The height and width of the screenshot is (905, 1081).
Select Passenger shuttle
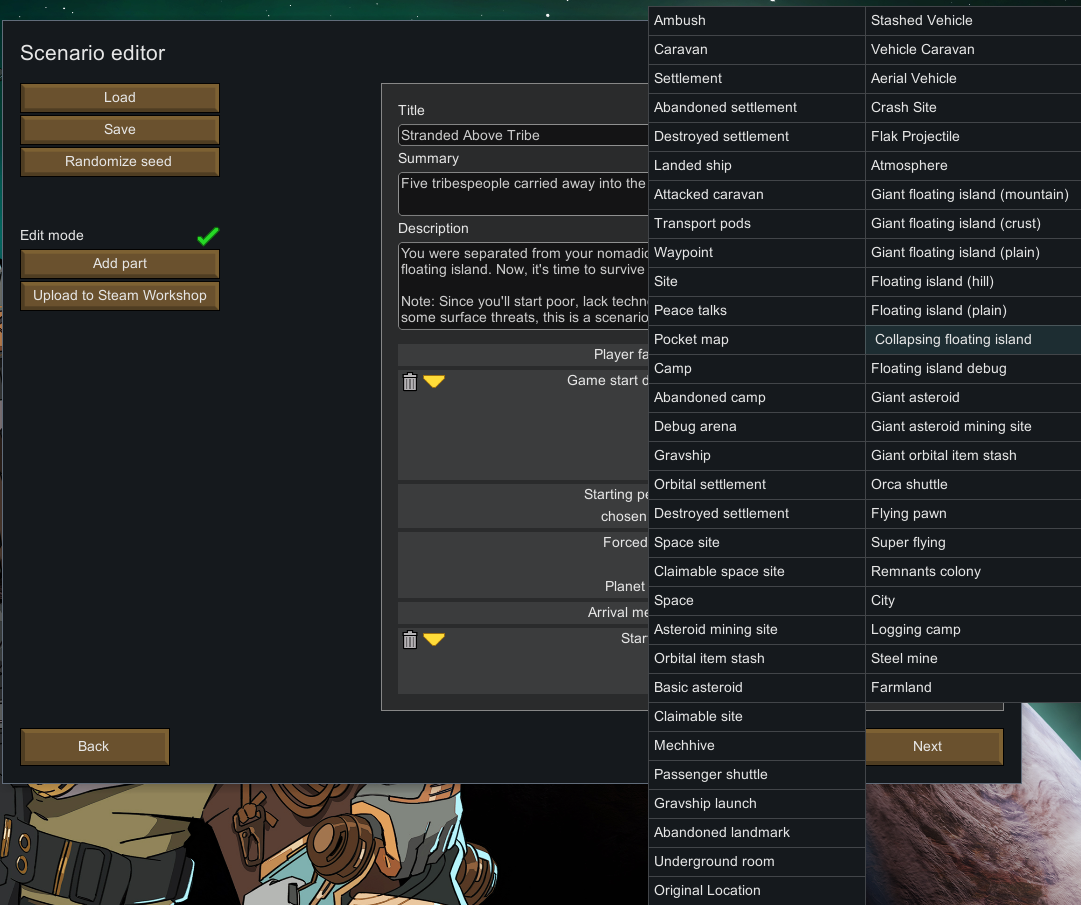coord(756,774)
